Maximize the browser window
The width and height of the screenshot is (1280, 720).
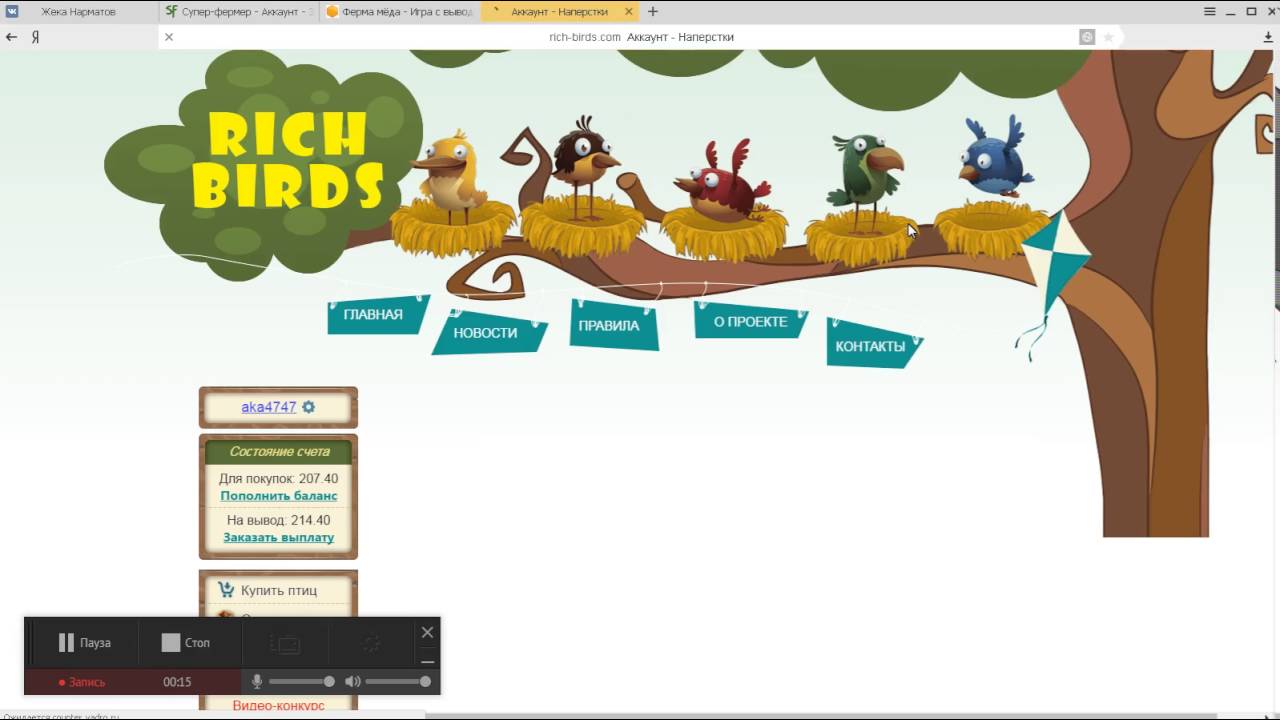point(1251,12)
